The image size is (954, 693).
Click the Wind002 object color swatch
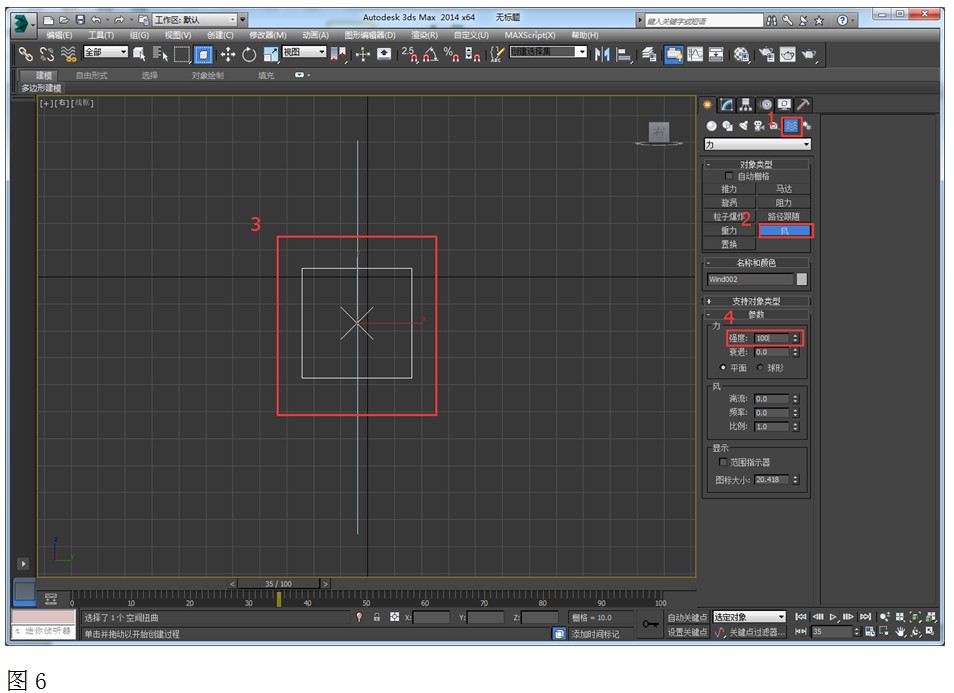coord(802,279)
